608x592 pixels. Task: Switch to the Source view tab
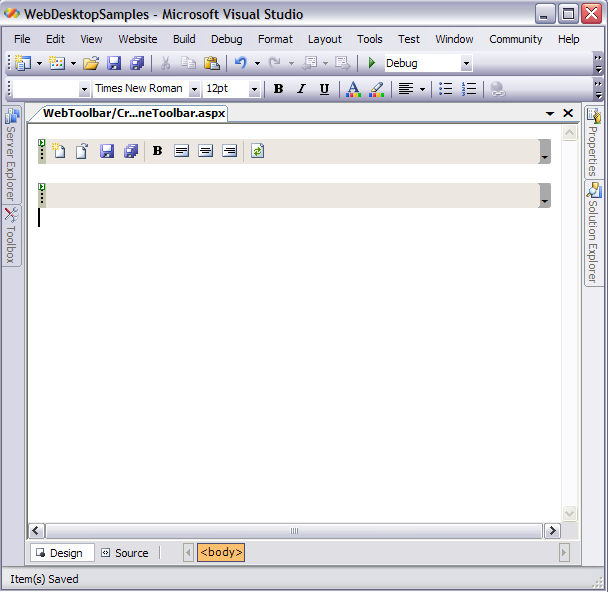point(125,553)
